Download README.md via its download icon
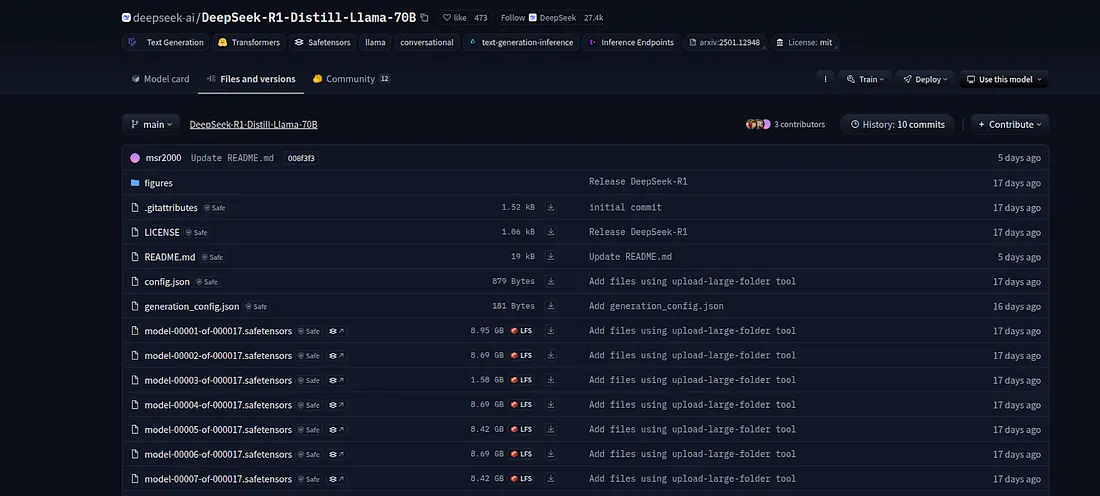Screen dimensions: 1100x496 pos(551,257)
